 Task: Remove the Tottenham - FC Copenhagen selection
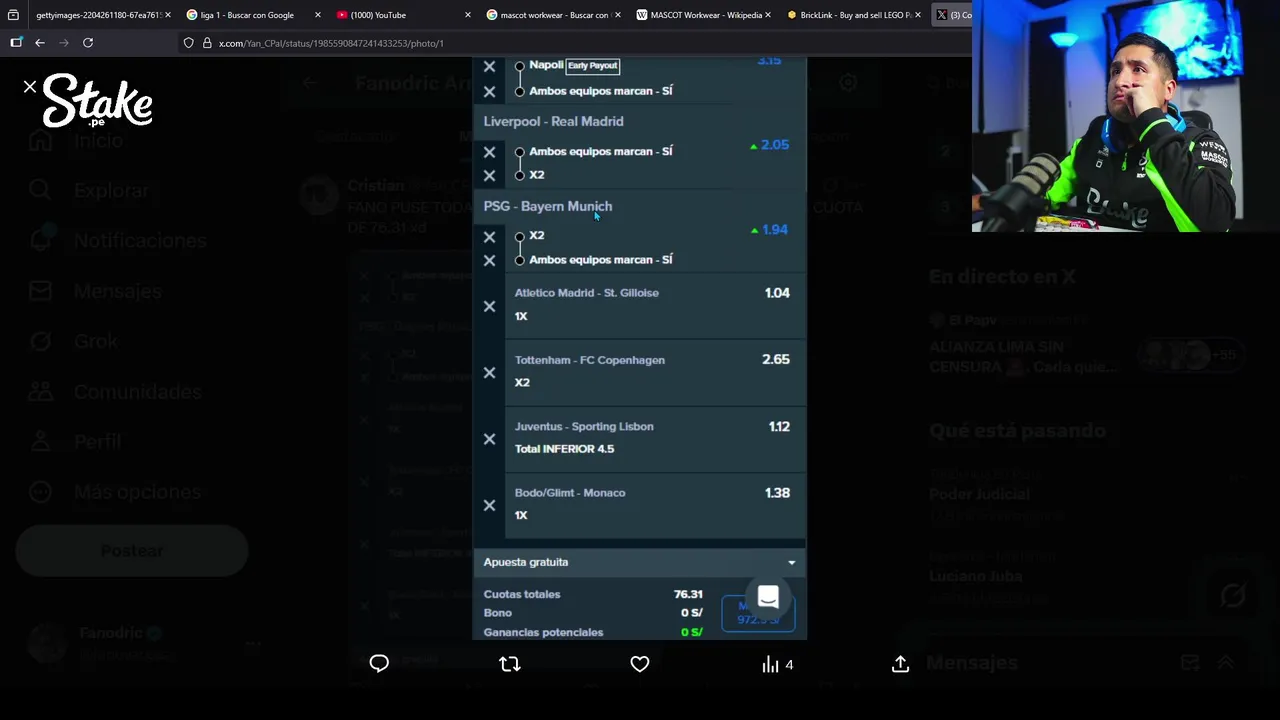point(489,372)
